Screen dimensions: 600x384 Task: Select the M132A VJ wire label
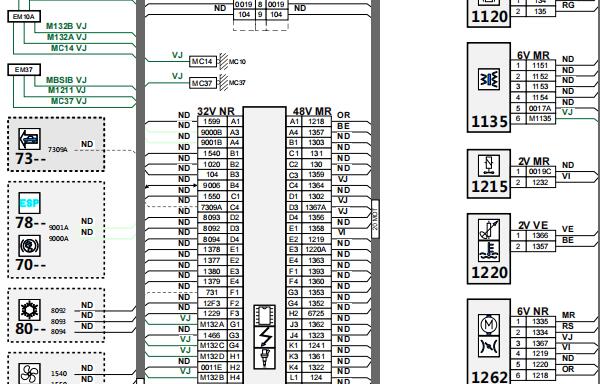coord(67,37)
